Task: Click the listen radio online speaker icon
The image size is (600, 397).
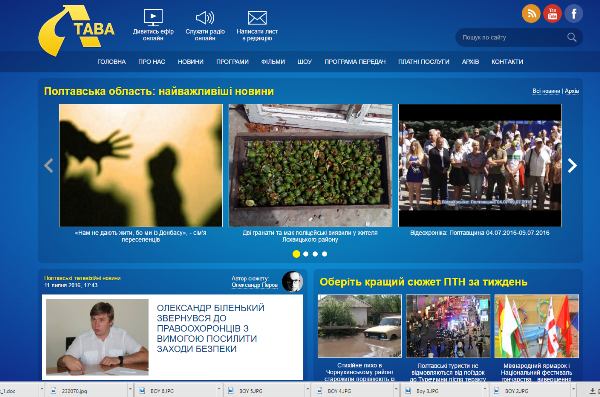Action: [x=205, y=18]
